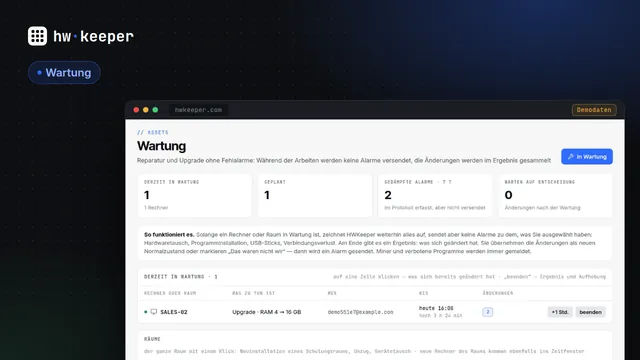640x360 pixels.
Task: Open the Derzeit in Wartung stat card
Action: pyautogui.click(x=195, y=196)
